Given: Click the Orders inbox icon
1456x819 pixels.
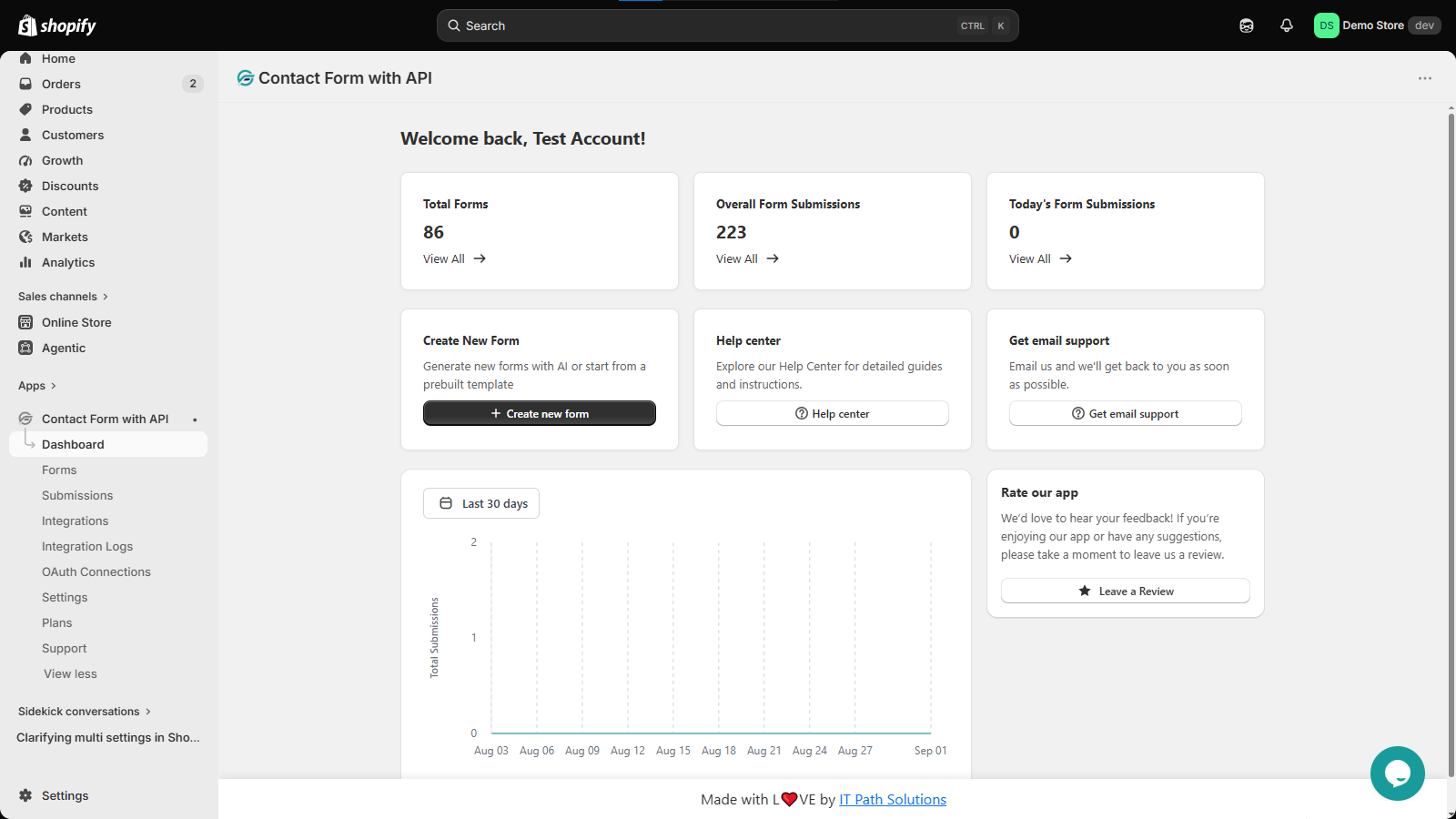Looking at the screenshot, I should click(25, 84).
